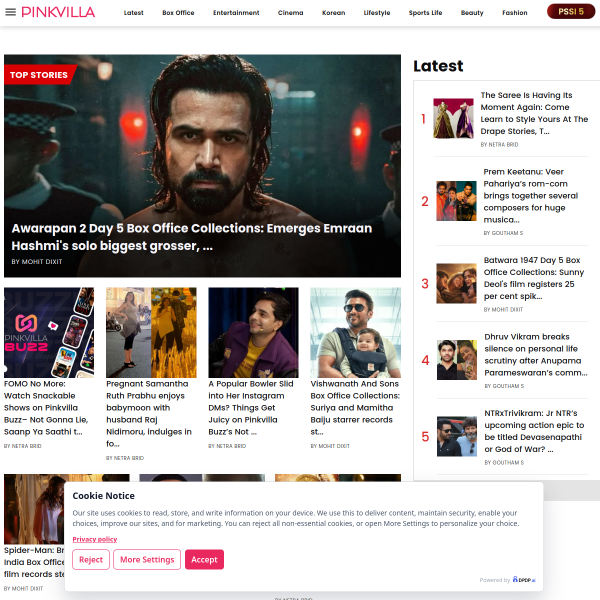The image size is (600, 600).
Task: Open NTRxTrivikram Jr NTR article
Action: (x=534, y=431)
